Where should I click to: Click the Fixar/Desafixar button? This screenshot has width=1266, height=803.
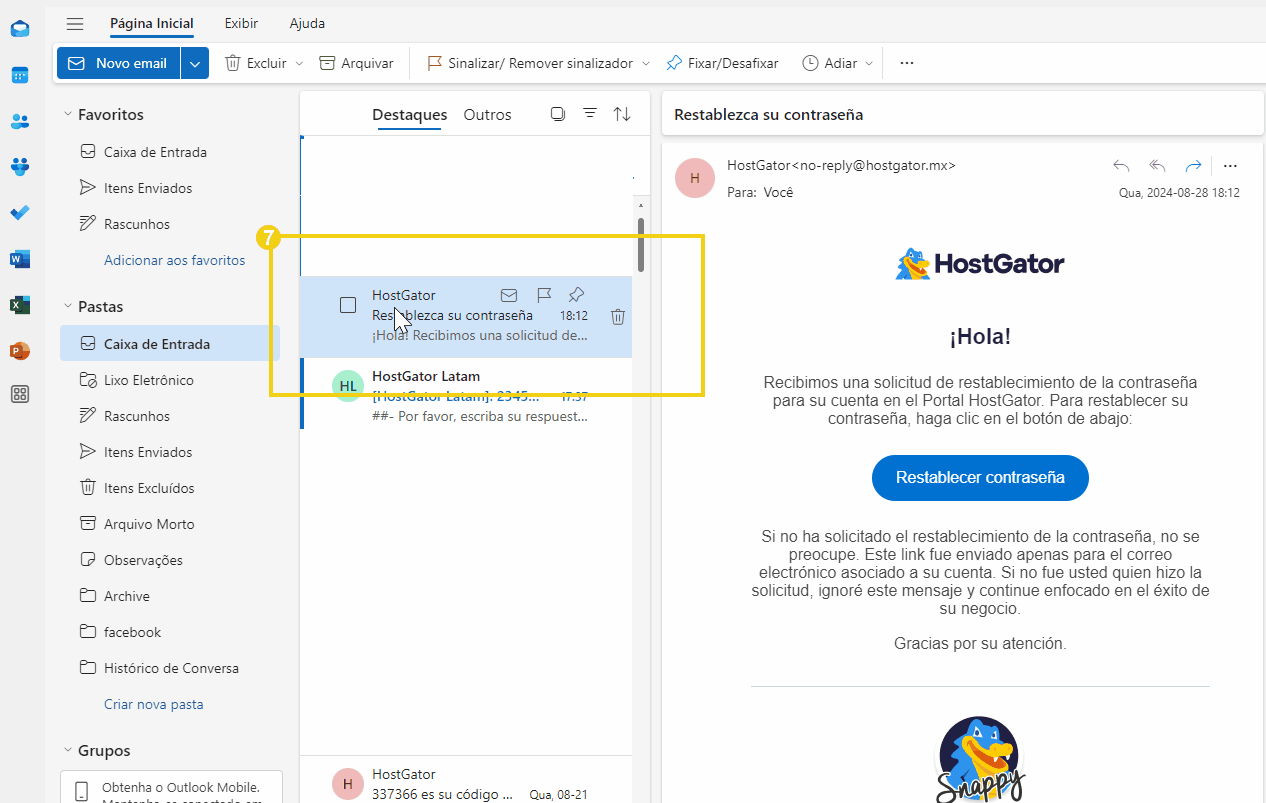[723, 63]
